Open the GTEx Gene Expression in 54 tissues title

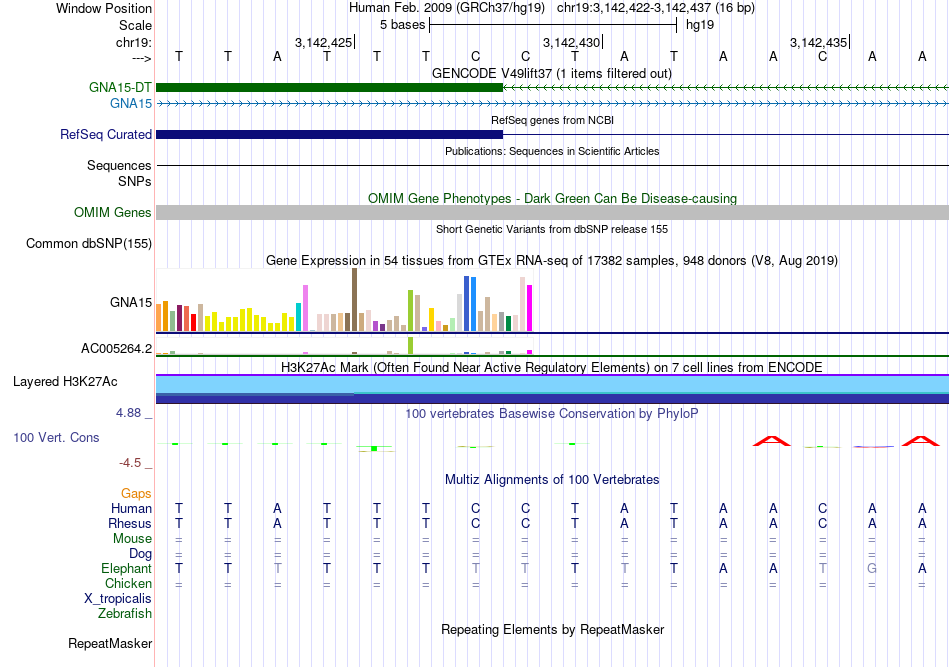point(552,260)
